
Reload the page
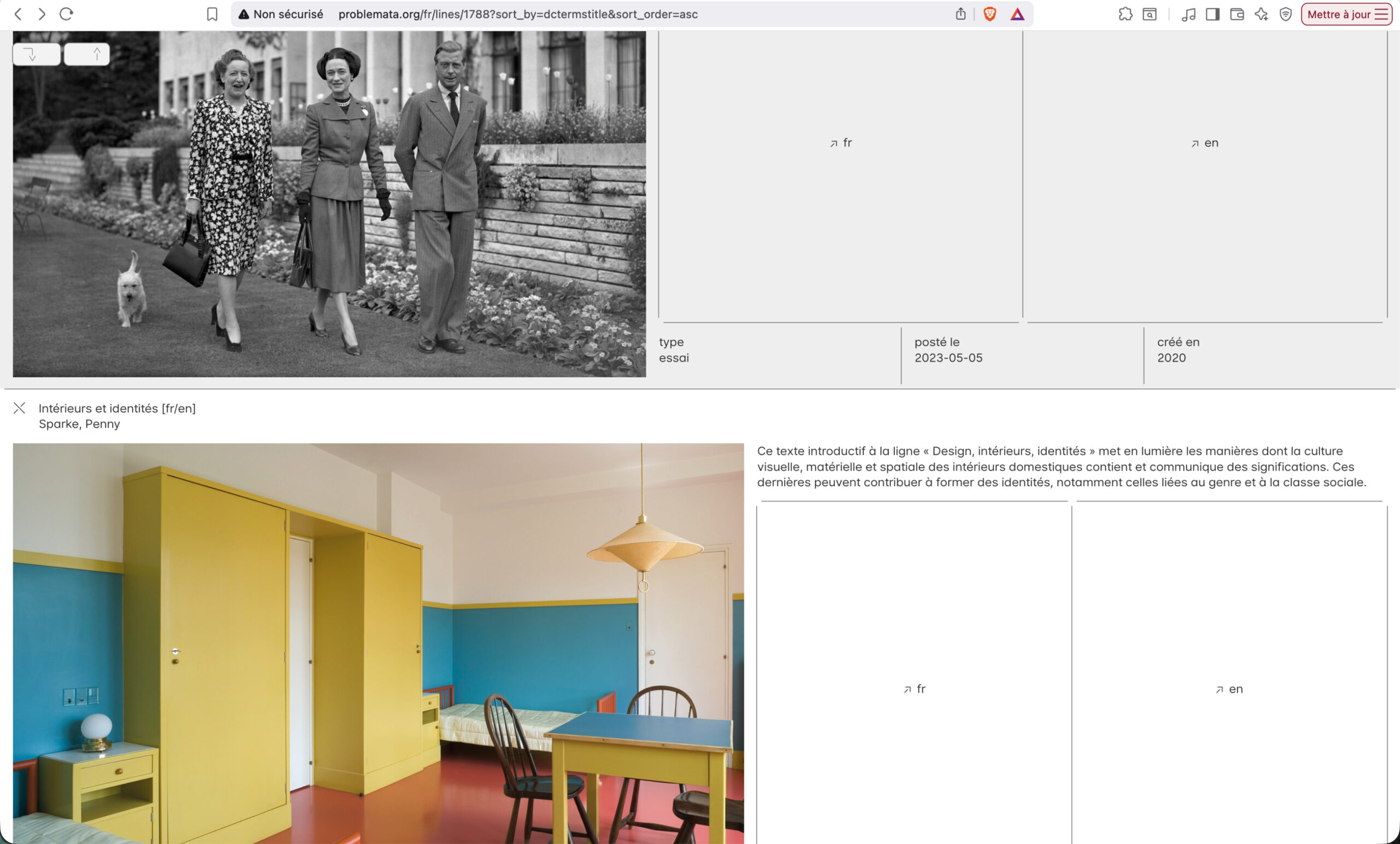click(x=67, y=14)
